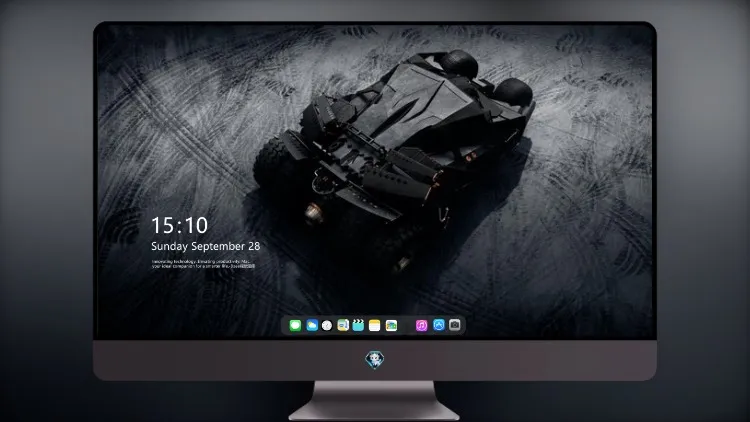
Task: Click the logo badge on monitor chin
Action: coord(375,360)
